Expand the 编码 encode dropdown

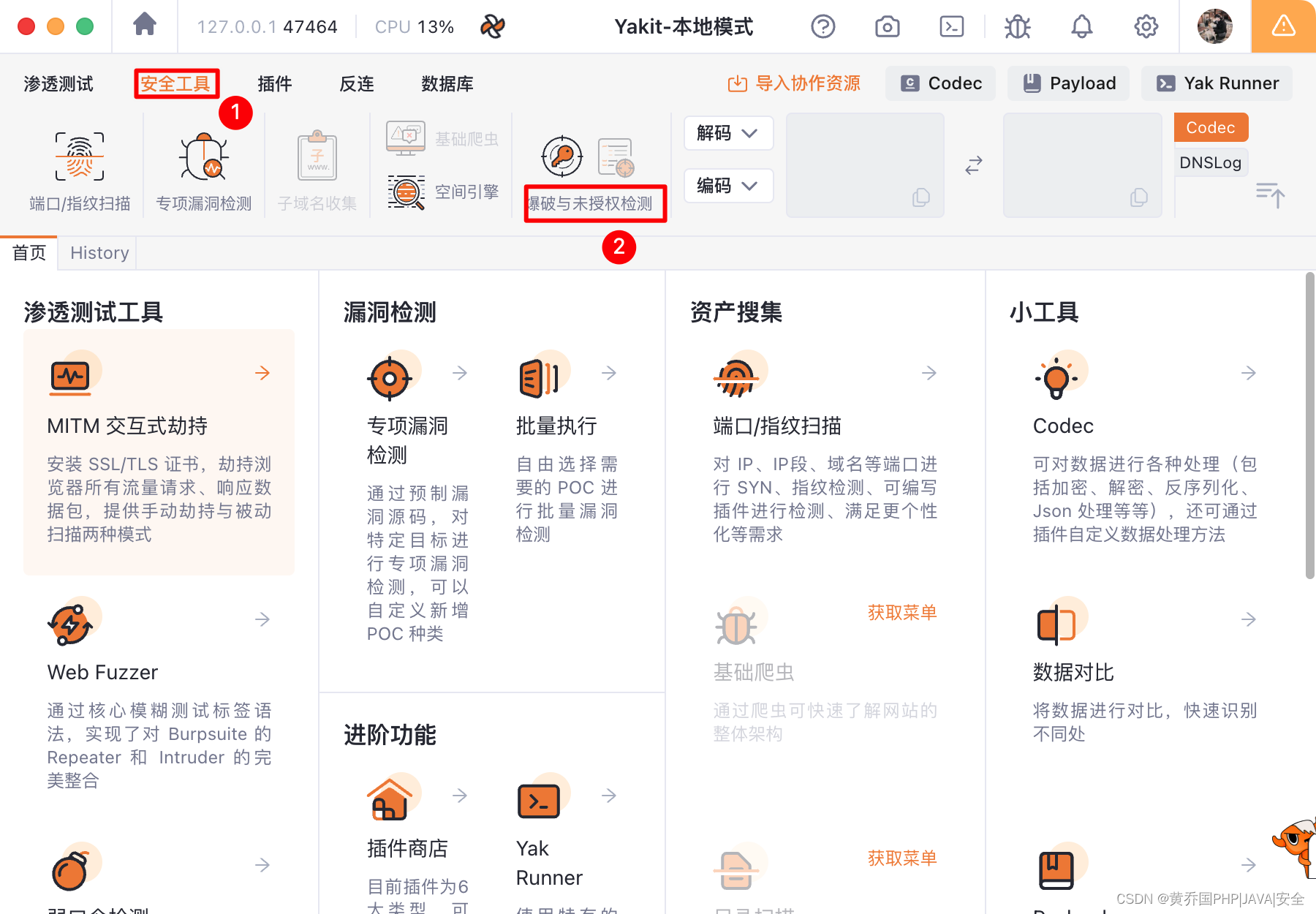coord(728,186)
